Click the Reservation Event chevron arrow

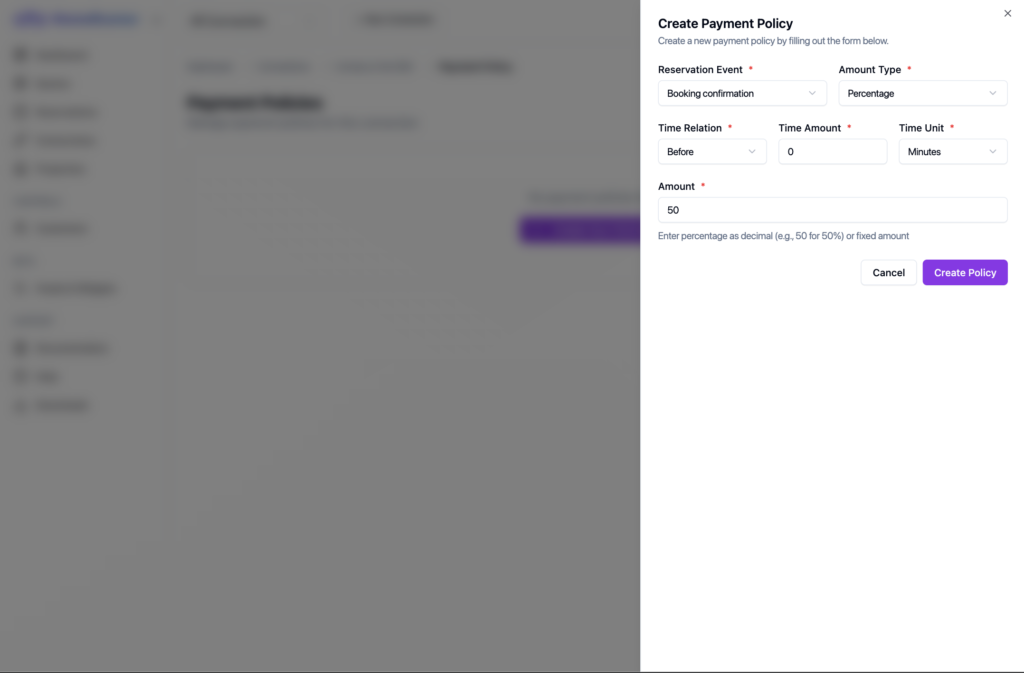[812, 93]
